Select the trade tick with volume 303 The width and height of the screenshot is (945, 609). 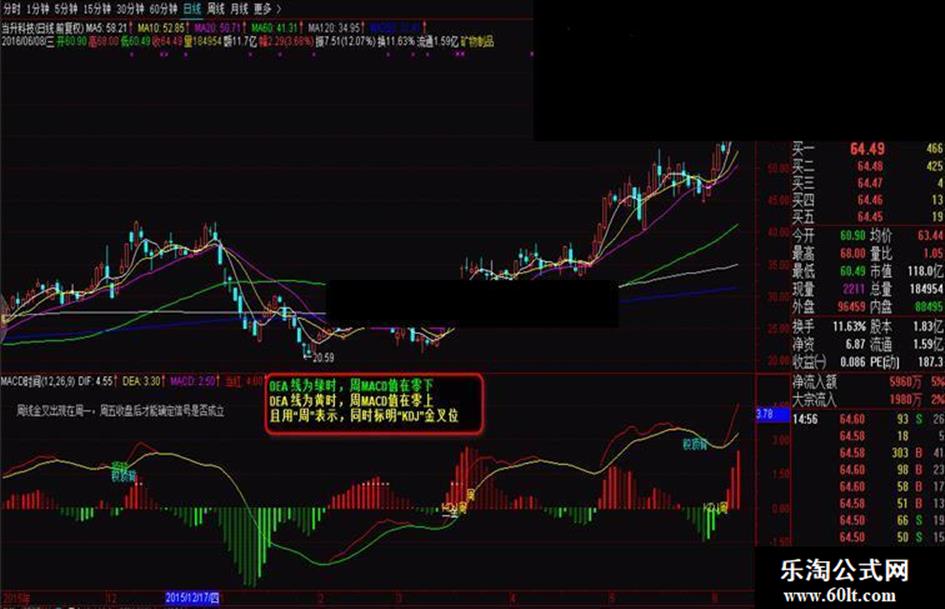coord(868,452)
